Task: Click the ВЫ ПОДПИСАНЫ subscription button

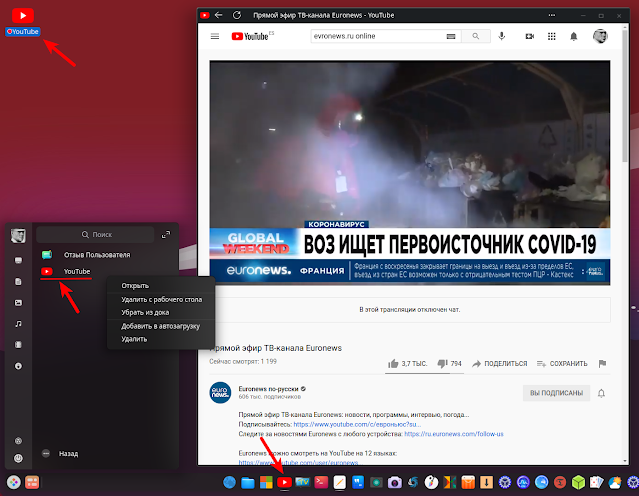Action: [556, 393]
